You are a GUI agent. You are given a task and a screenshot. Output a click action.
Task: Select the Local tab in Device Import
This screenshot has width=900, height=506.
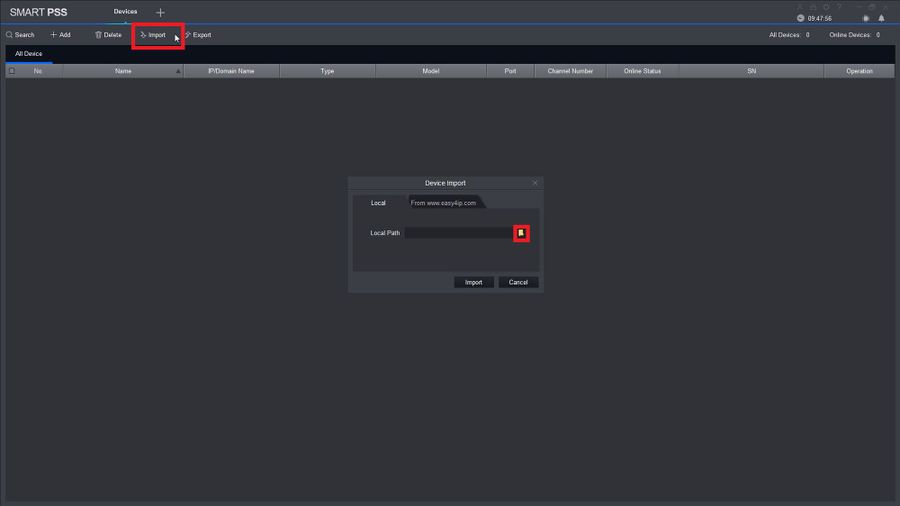click(x=378, y=203)
